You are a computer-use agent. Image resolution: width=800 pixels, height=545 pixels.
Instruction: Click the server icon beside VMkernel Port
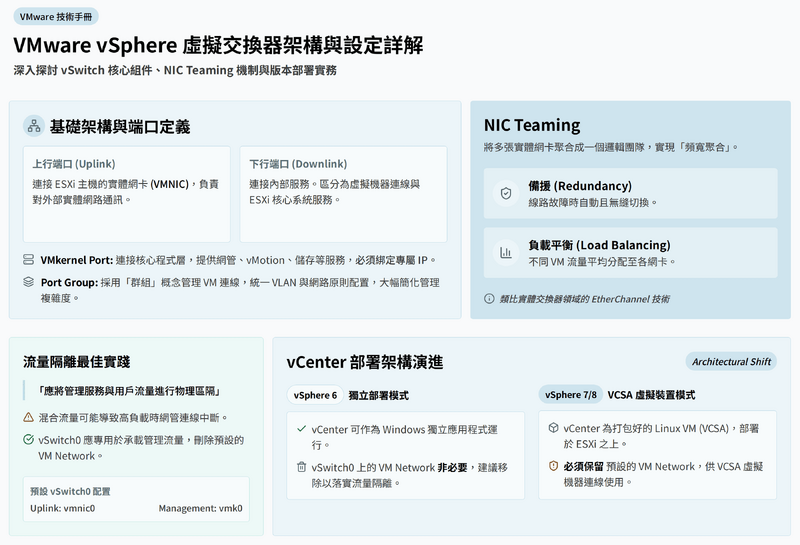pos(29,260)
